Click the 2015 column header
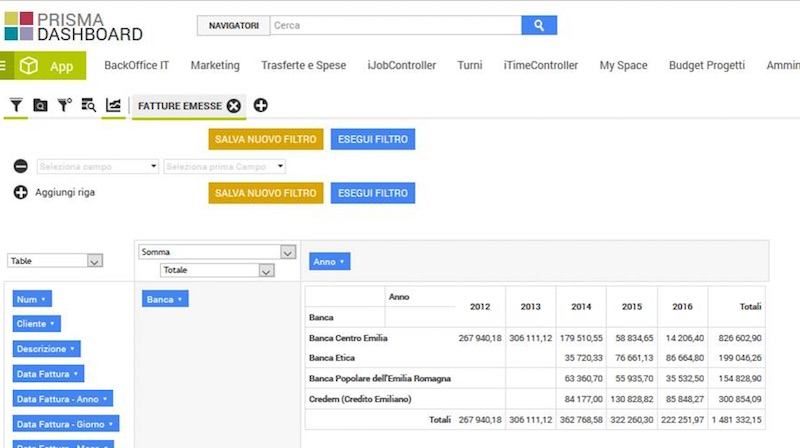Image resolution: width=800 pixels, height=448 pixels. click(632, 307)
